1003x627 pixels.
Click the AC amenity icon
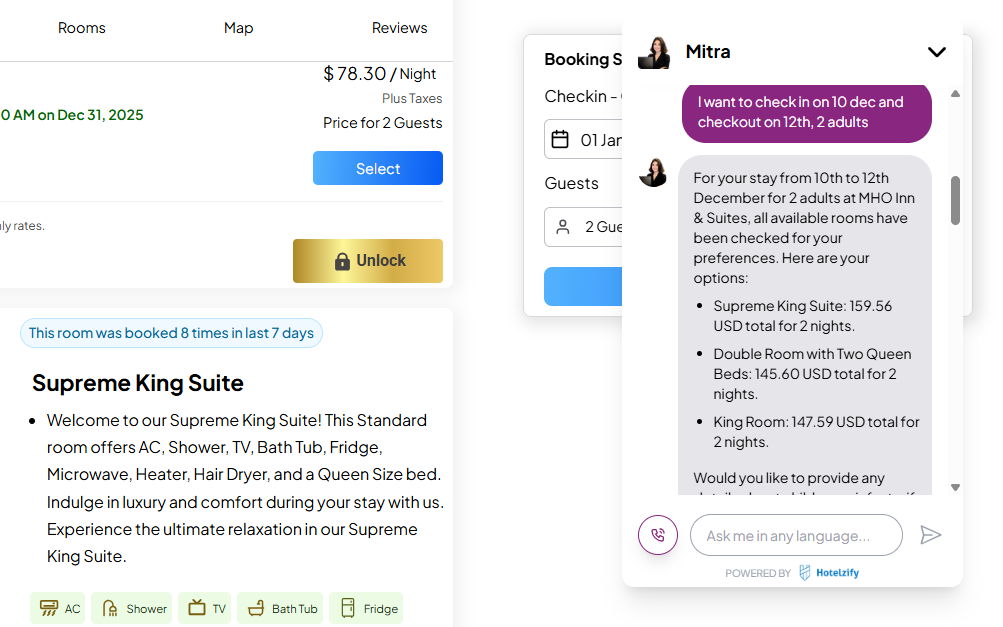pos(45,608)
